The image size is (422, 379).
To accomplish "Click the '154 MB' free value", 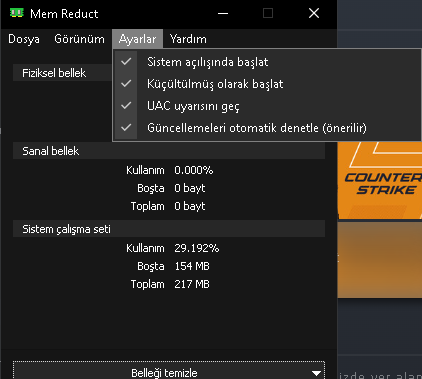I will (x=192, y=266).
